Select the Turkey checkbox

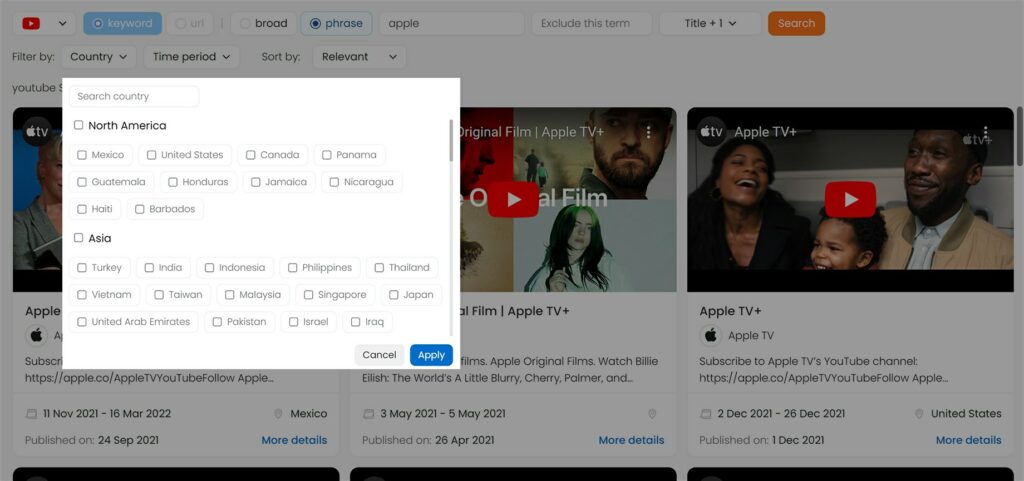82,268
